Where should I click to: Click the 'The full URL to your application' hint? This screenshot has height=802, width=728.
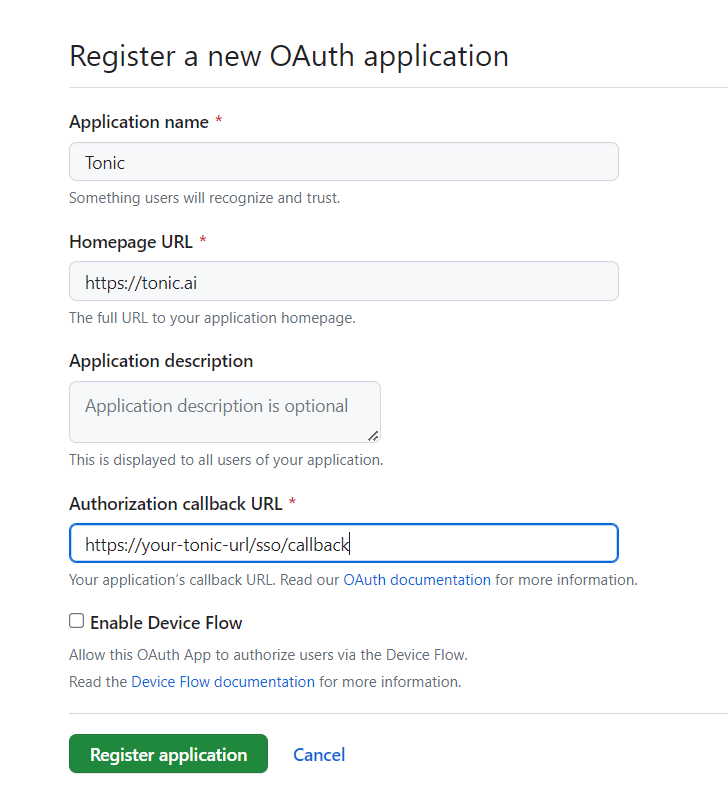click(x=212, y=318)
